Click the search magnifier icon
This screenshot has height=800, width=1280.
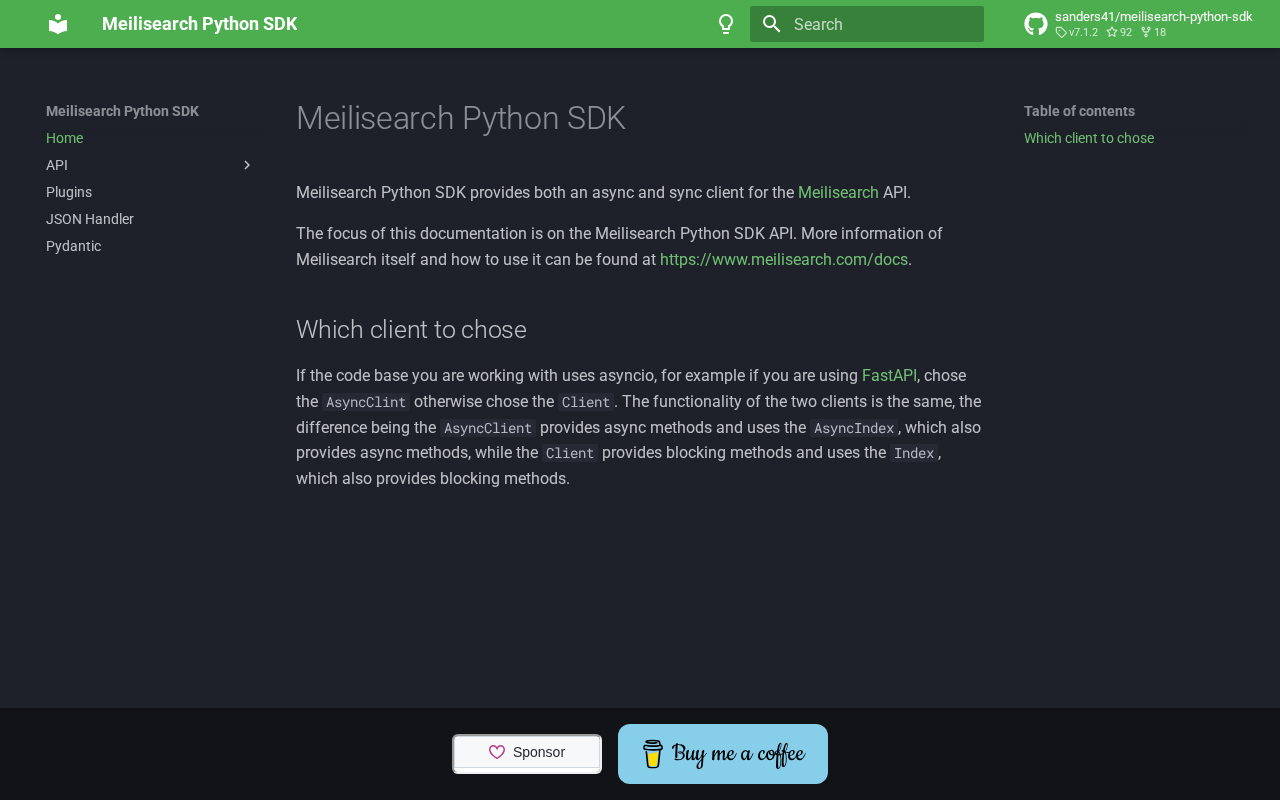(771, 24)
